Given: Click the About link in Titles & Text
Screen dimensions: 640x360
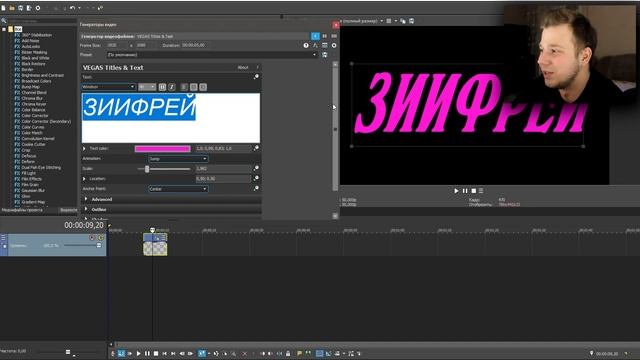Looking at the screenshot, I should 243,67.
